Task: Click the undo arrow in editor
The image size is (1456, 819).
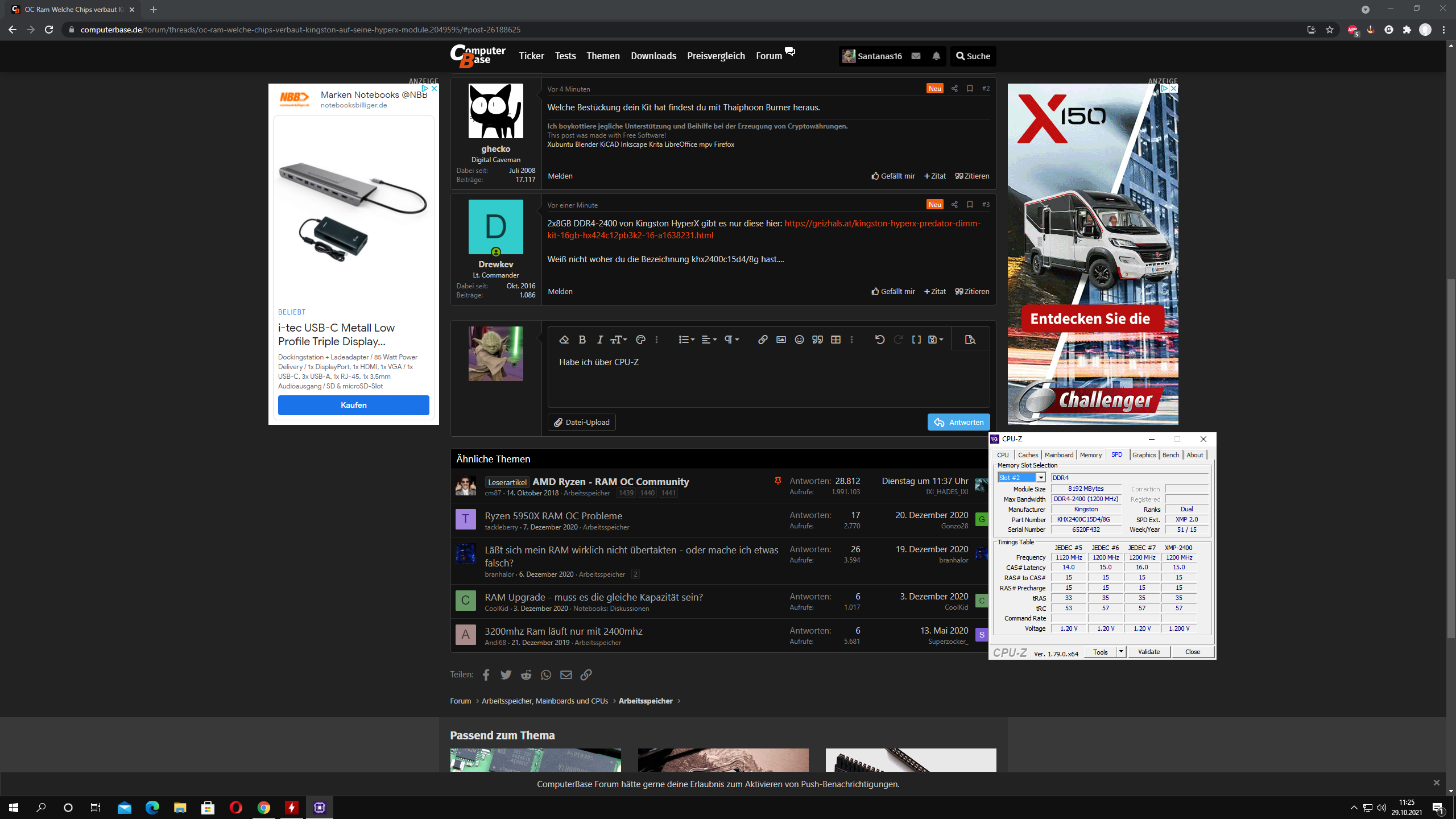Action: pos(879,340)
